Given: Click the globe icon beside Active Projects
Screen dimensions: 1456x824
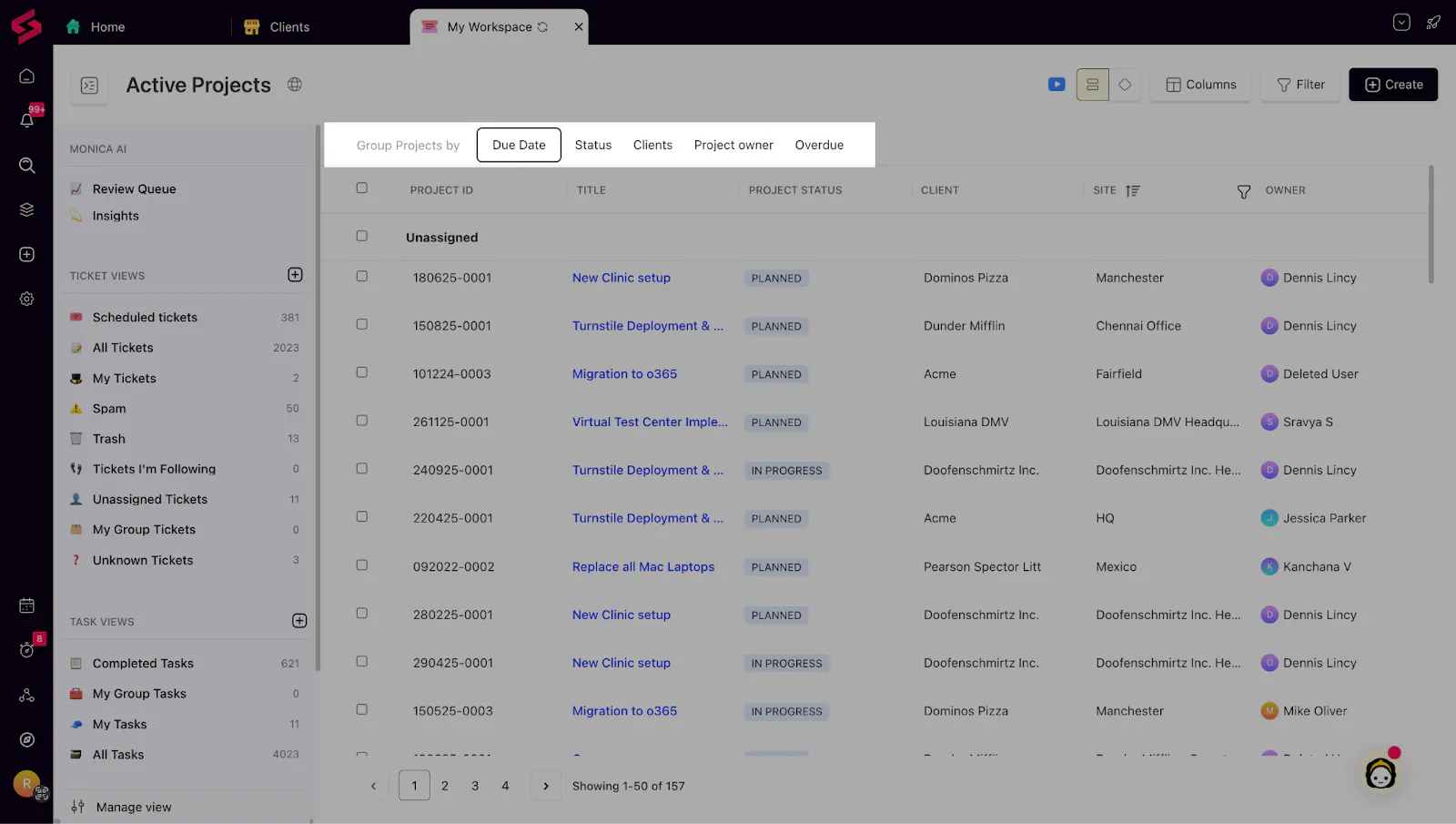Looking at the screenshot, I should (x=295, y=84).
